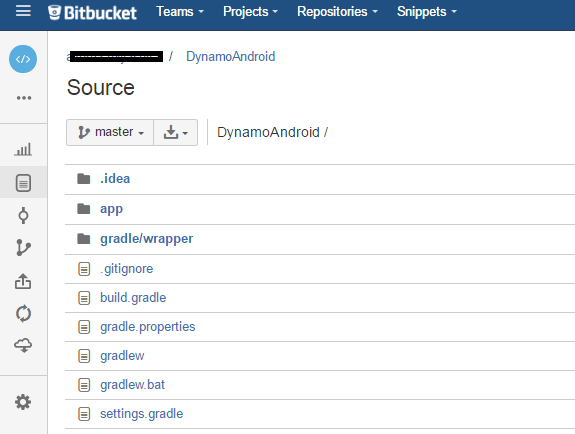This screenshot has width=575, height=434.
Task: Open the app folder
Action: pos(111,209)
